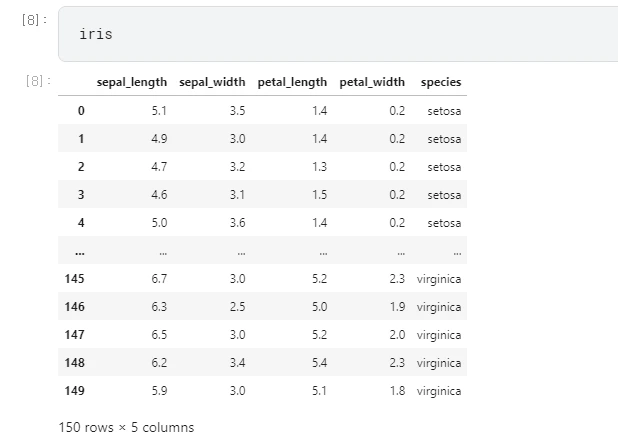Click the sepal_width value 3.6 in row 4
This screenshot has height=444, width=618.
point(237,222)
